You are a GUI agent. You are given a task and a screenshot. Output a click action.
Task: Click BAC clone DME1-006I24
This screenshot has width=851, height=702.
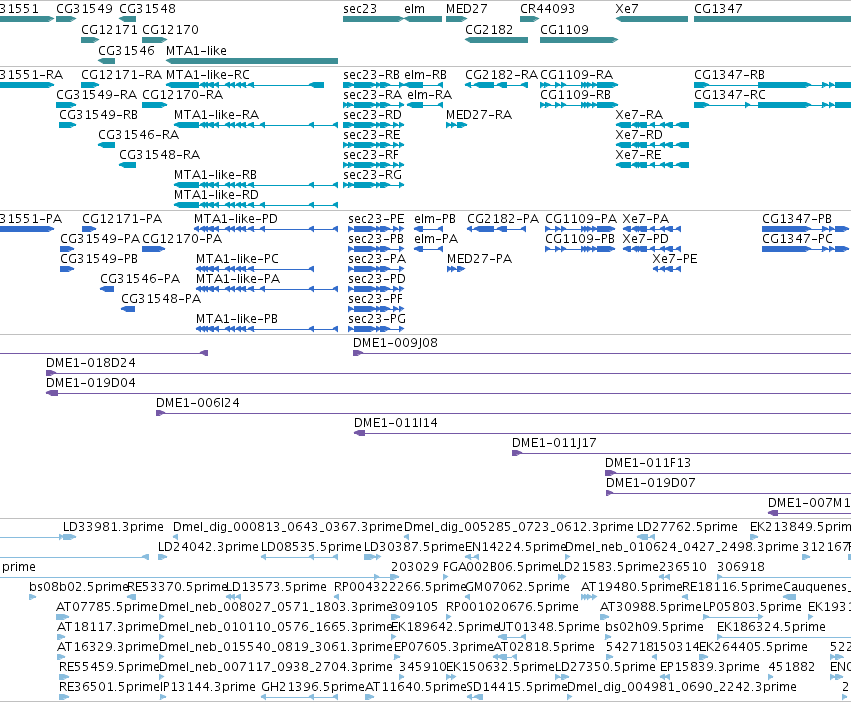tap(503, 413)
